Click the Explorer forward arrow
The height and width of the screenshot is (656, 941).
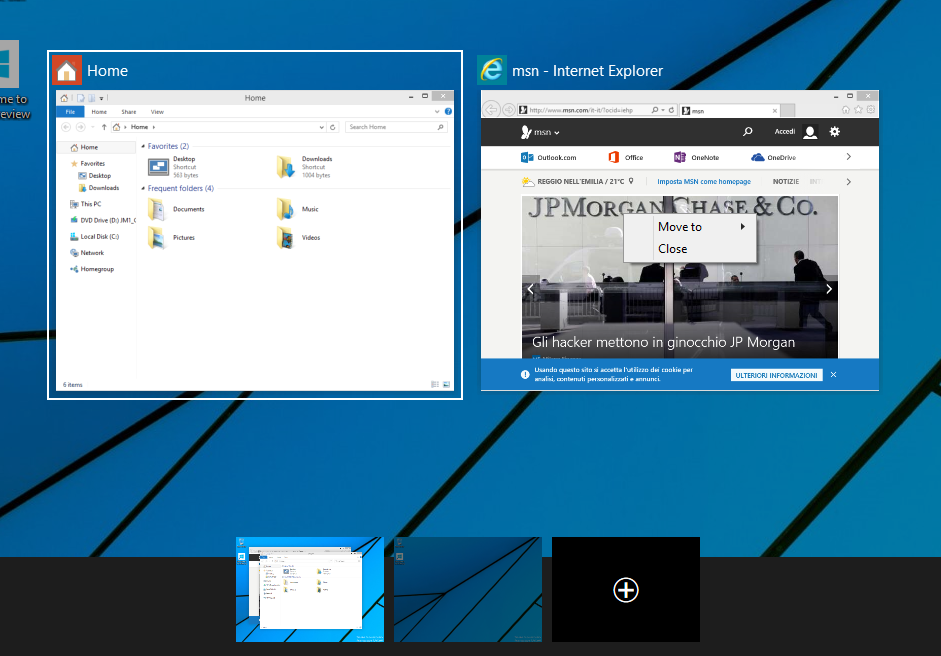point(80,127)
